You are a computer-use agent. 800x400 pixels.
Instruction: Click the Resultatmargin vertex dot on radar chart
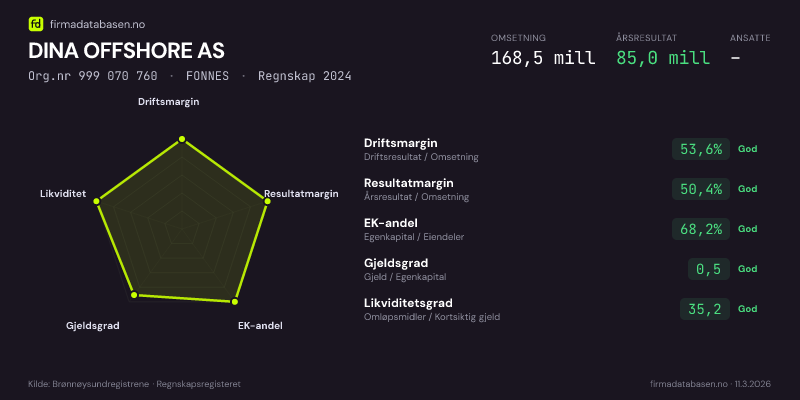267,202
